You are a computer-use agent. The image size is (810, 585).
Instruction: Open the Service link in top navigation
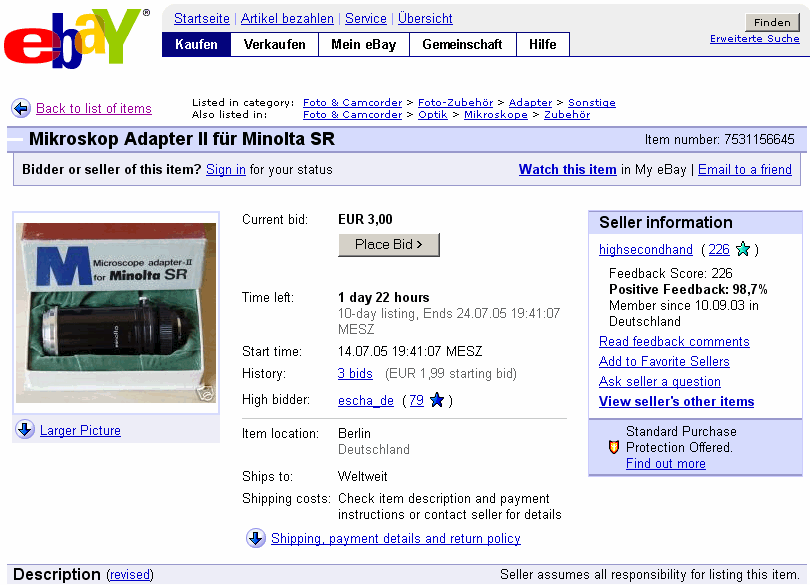coord(366,19)
